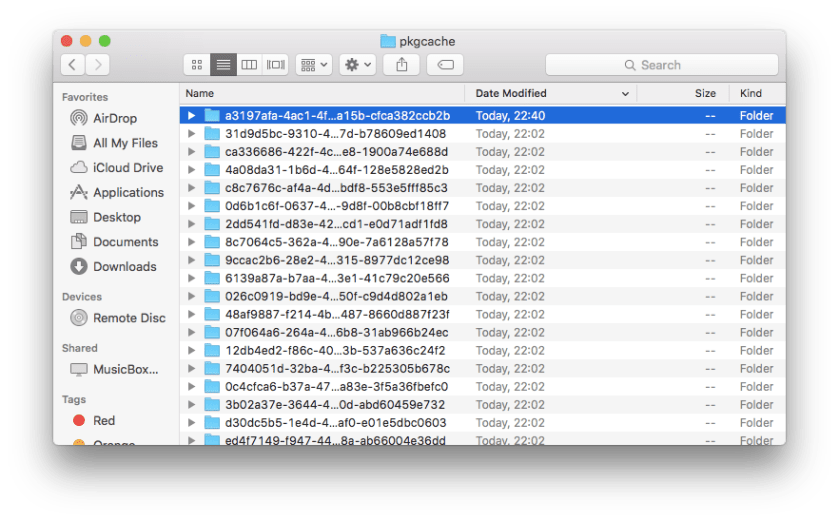
Task: Select folder 6139a87a-b7aa-4...3e1-41c79c20e566
Action: 483,278
